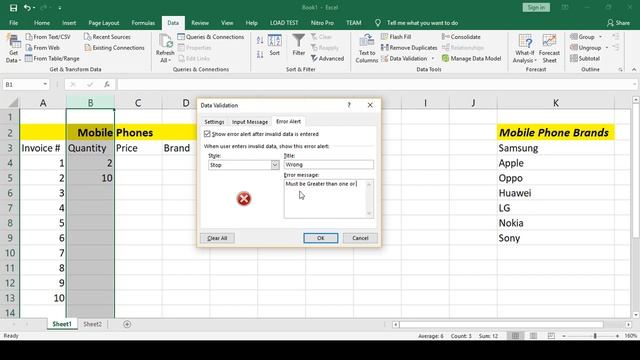Sort A to Z ascending

(260, 40)
